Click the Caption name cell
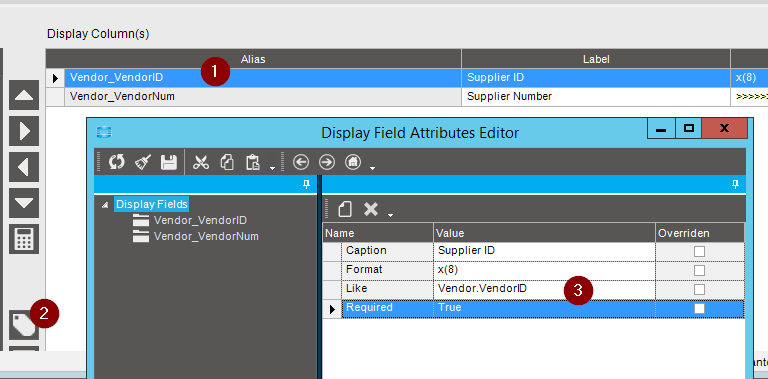Screen dimensions: 768x379 click(x=387, y=251)
